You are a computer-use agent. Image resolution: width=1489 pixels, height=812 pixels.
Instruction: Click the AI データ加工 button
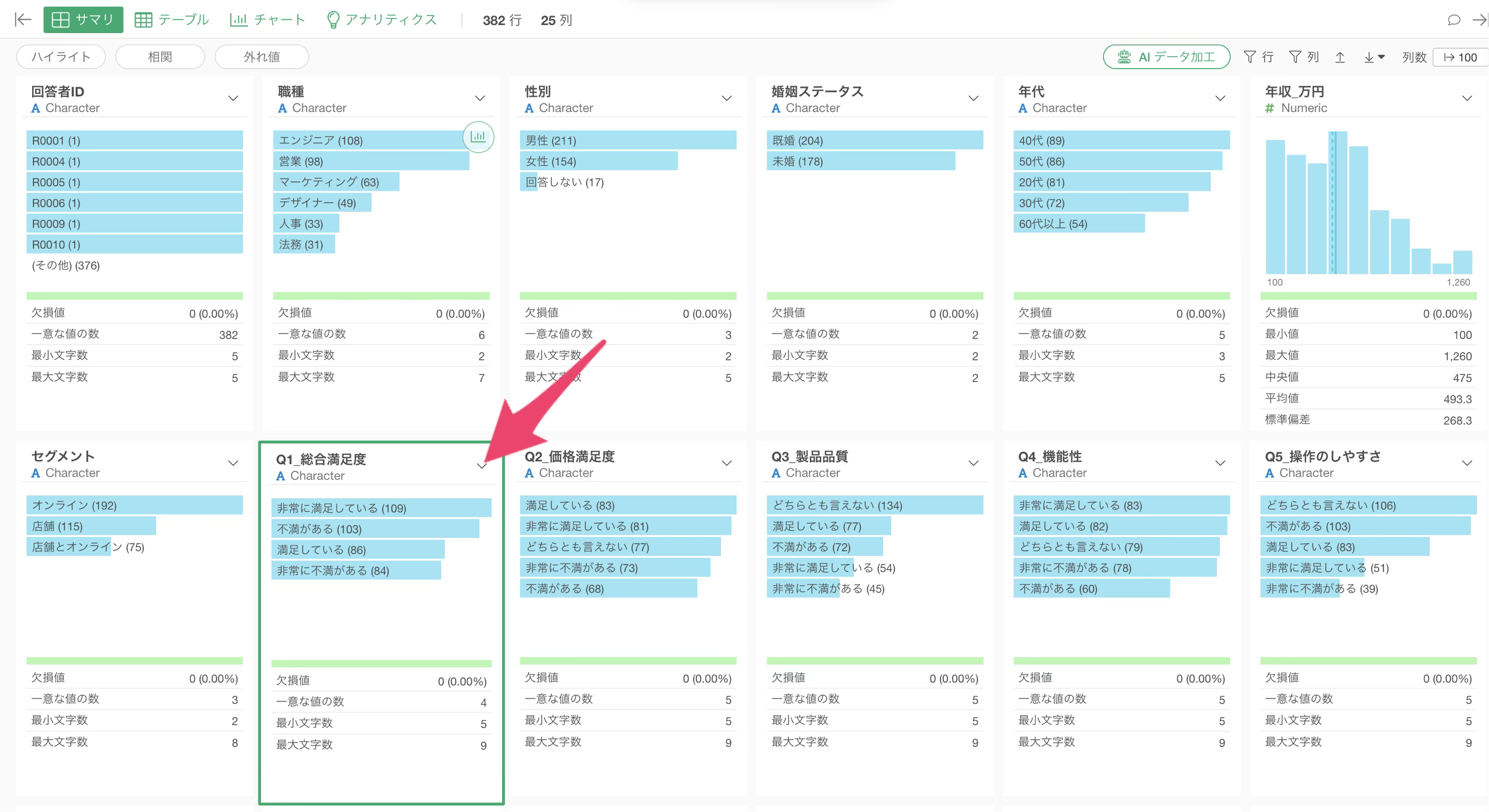(1166, 57)
